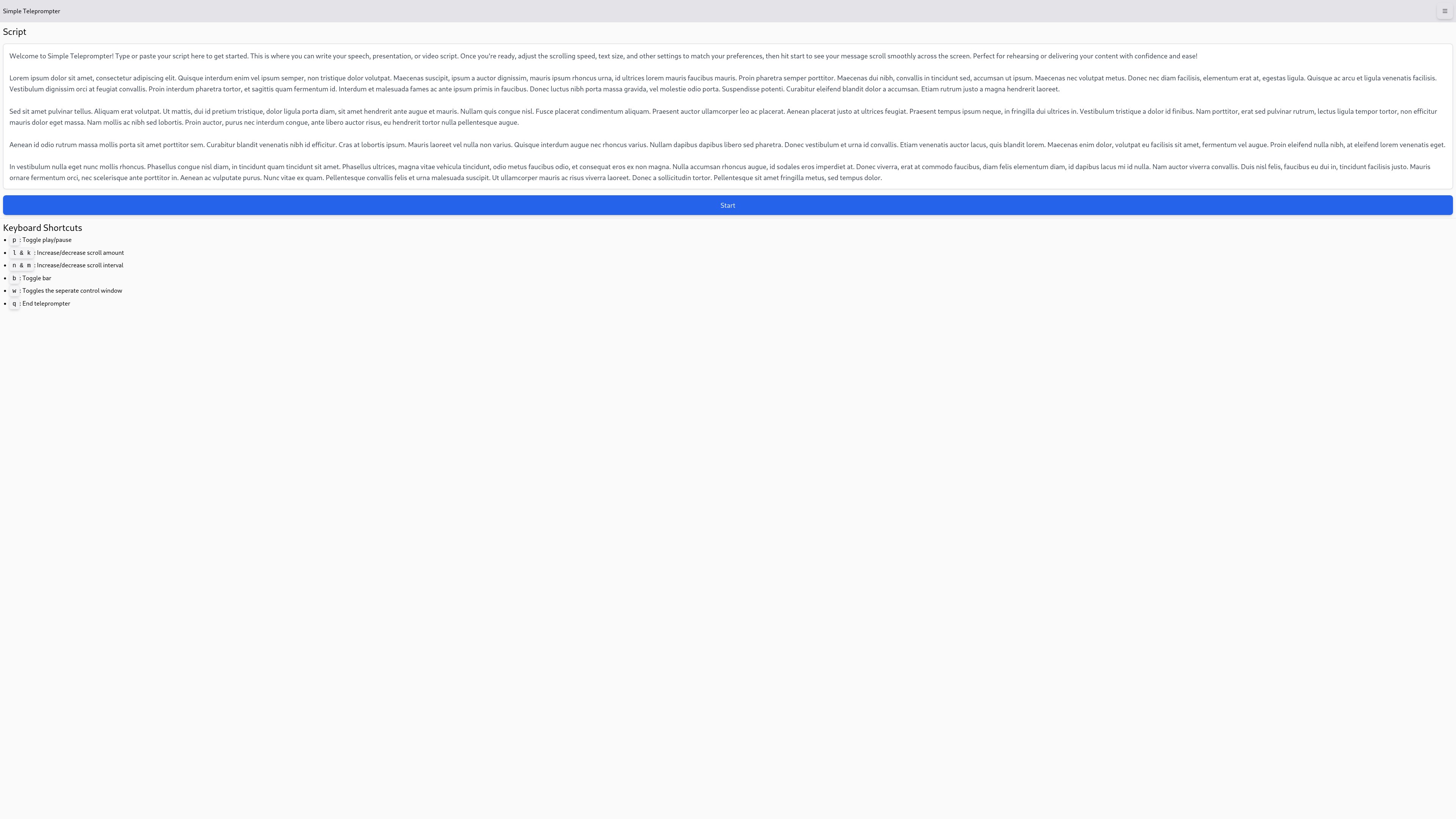The height and width of the screenshot is (819, 1456).
Task: Click 'Toggles the seperate control window' text
Action: coord(72,291)
